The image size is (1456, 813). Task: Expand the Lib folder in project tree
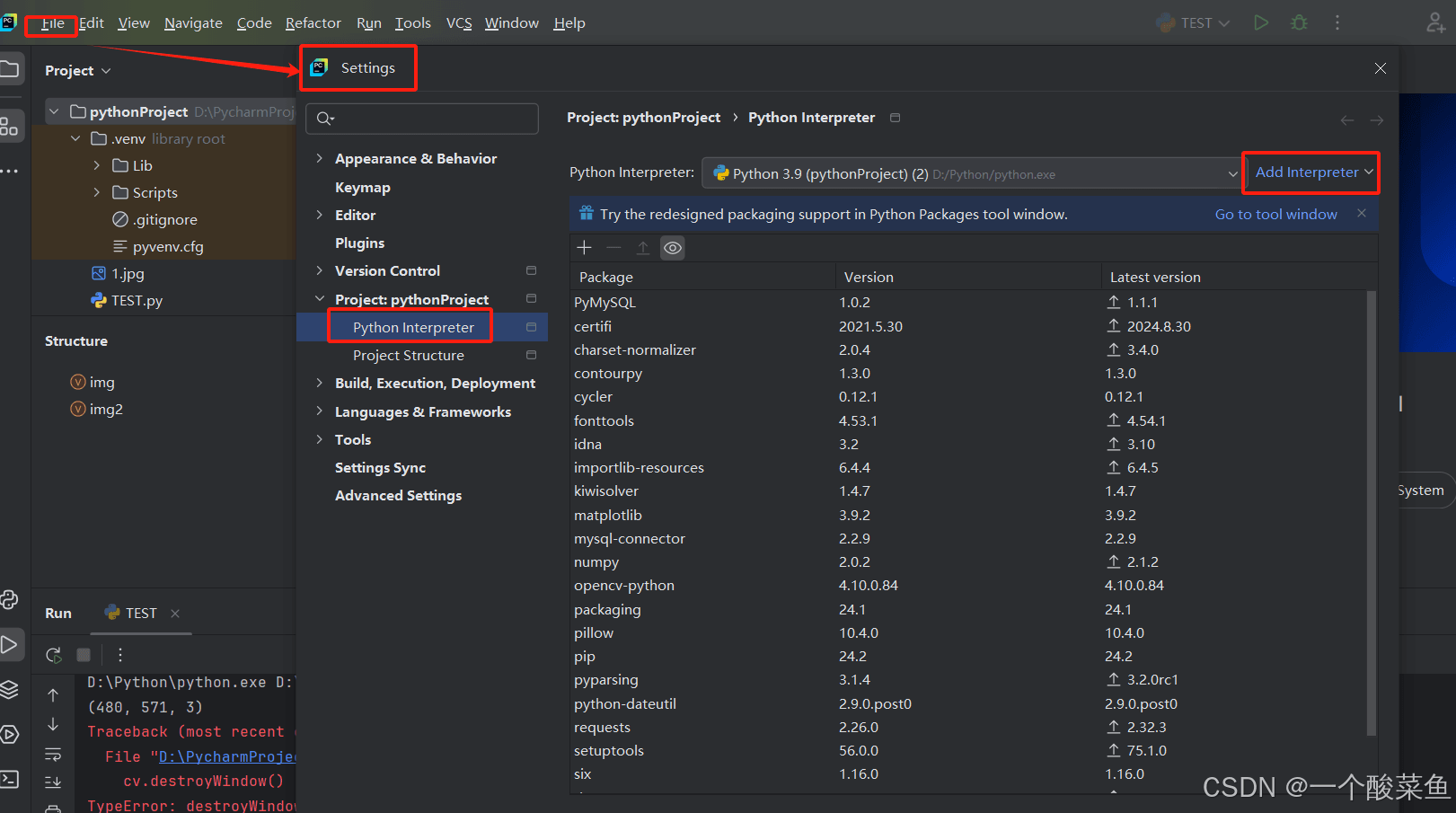coord(97,165)
